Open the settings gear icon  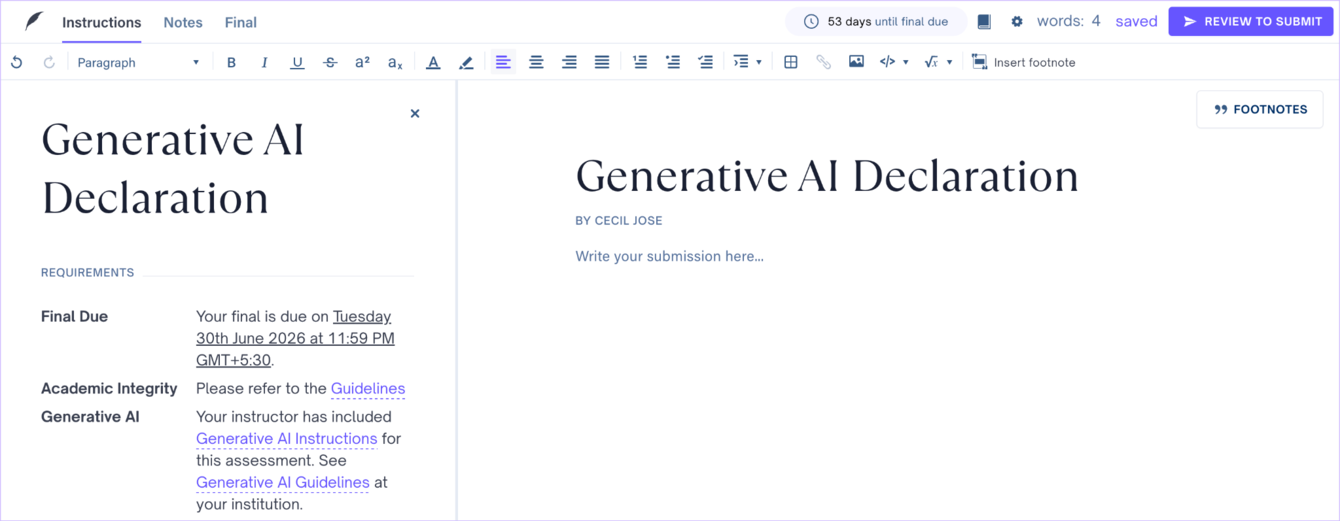[1017, 21]
